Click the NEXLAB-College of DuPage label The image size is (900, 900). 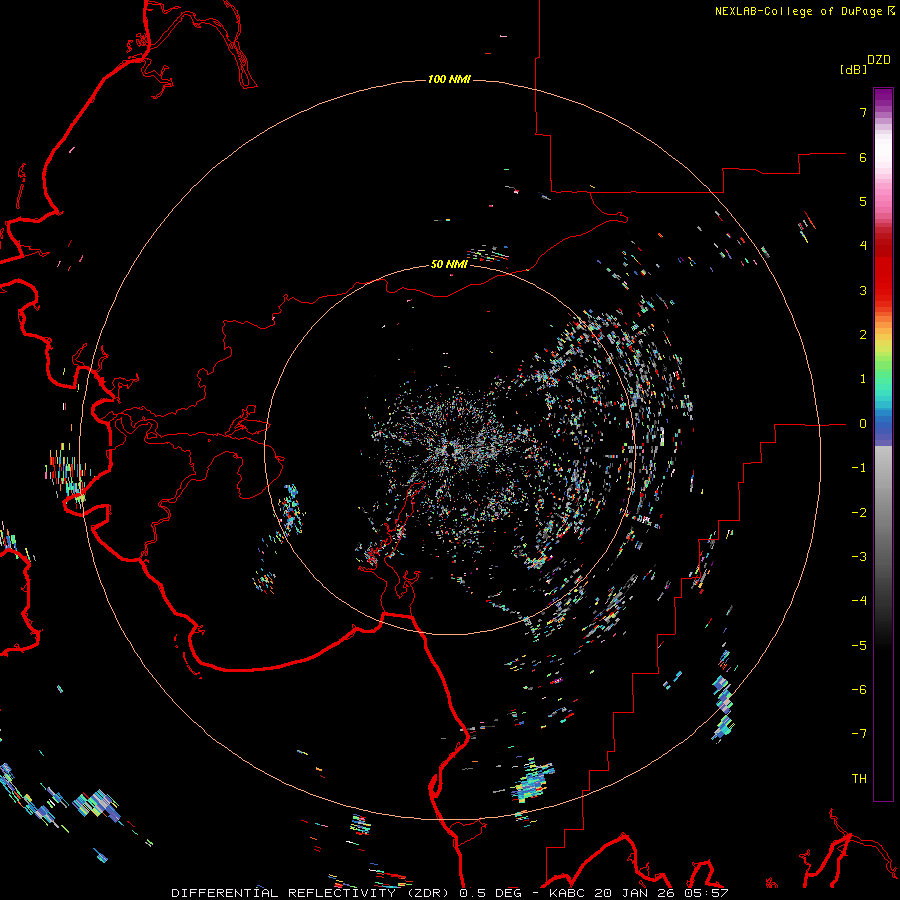tap(799, 11)
